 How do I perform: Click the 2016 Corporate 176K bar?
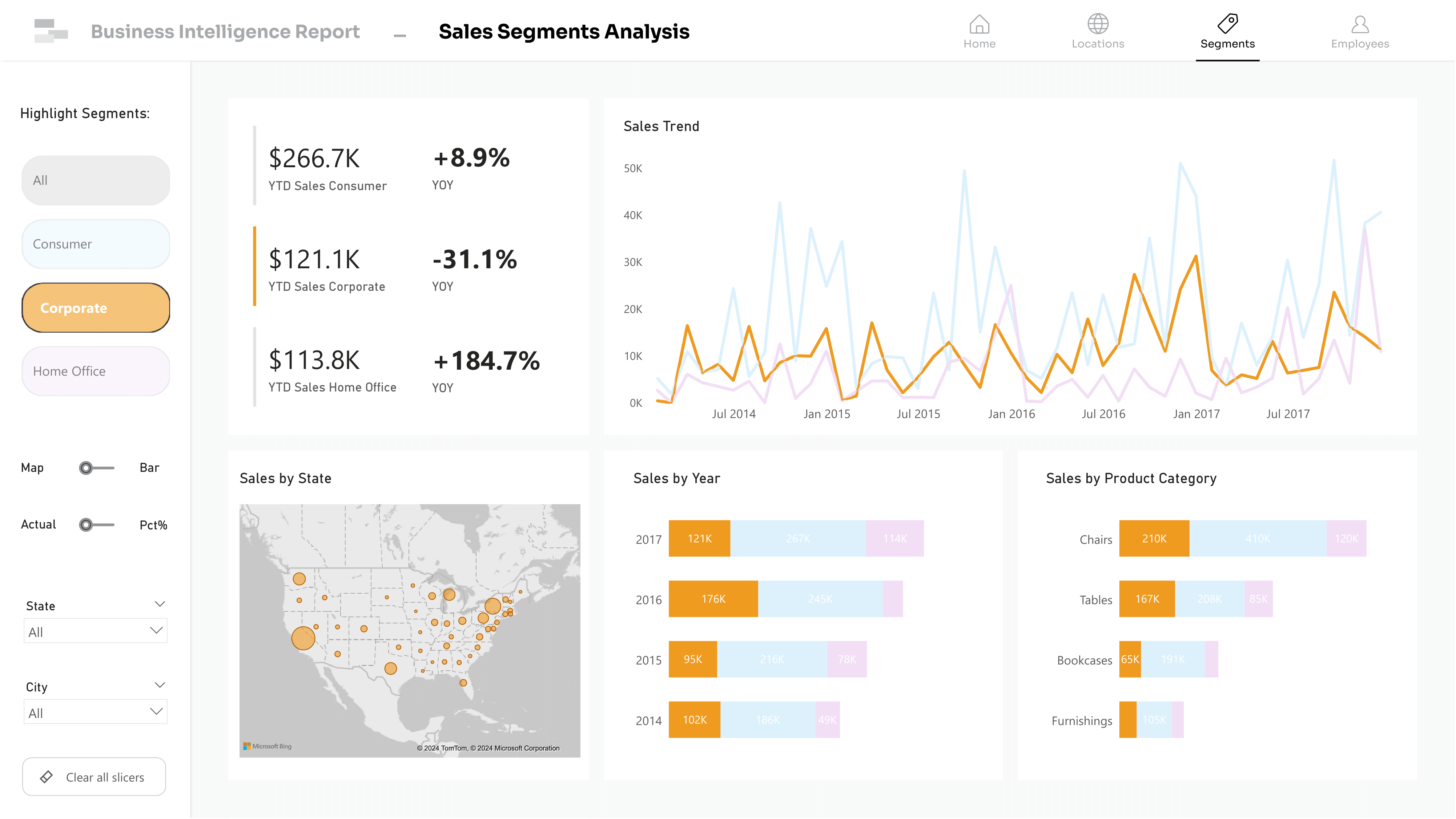(x=713, y=599)
